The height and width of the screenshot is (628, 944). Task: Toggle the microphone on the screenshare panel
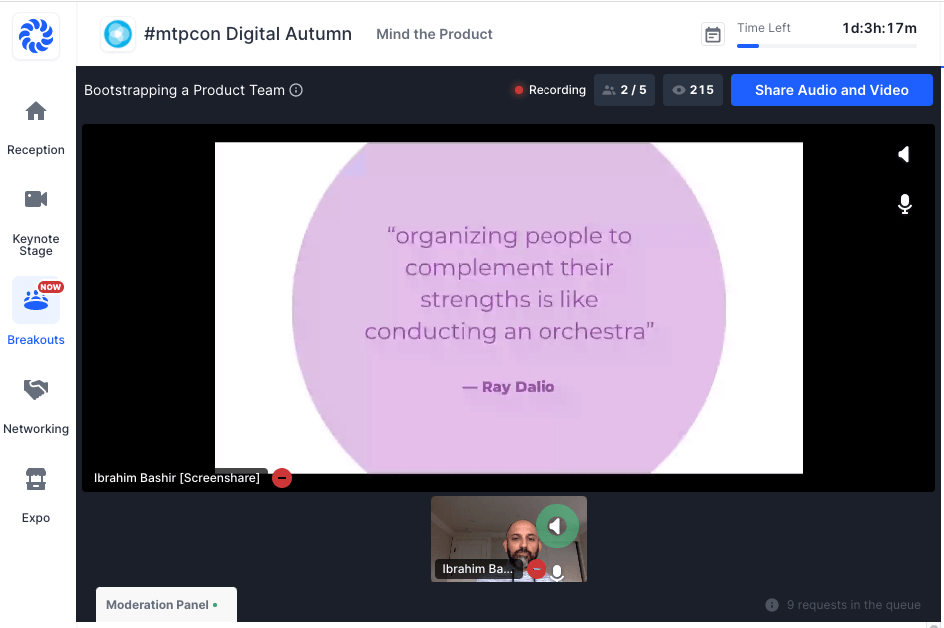click(904, 204)
